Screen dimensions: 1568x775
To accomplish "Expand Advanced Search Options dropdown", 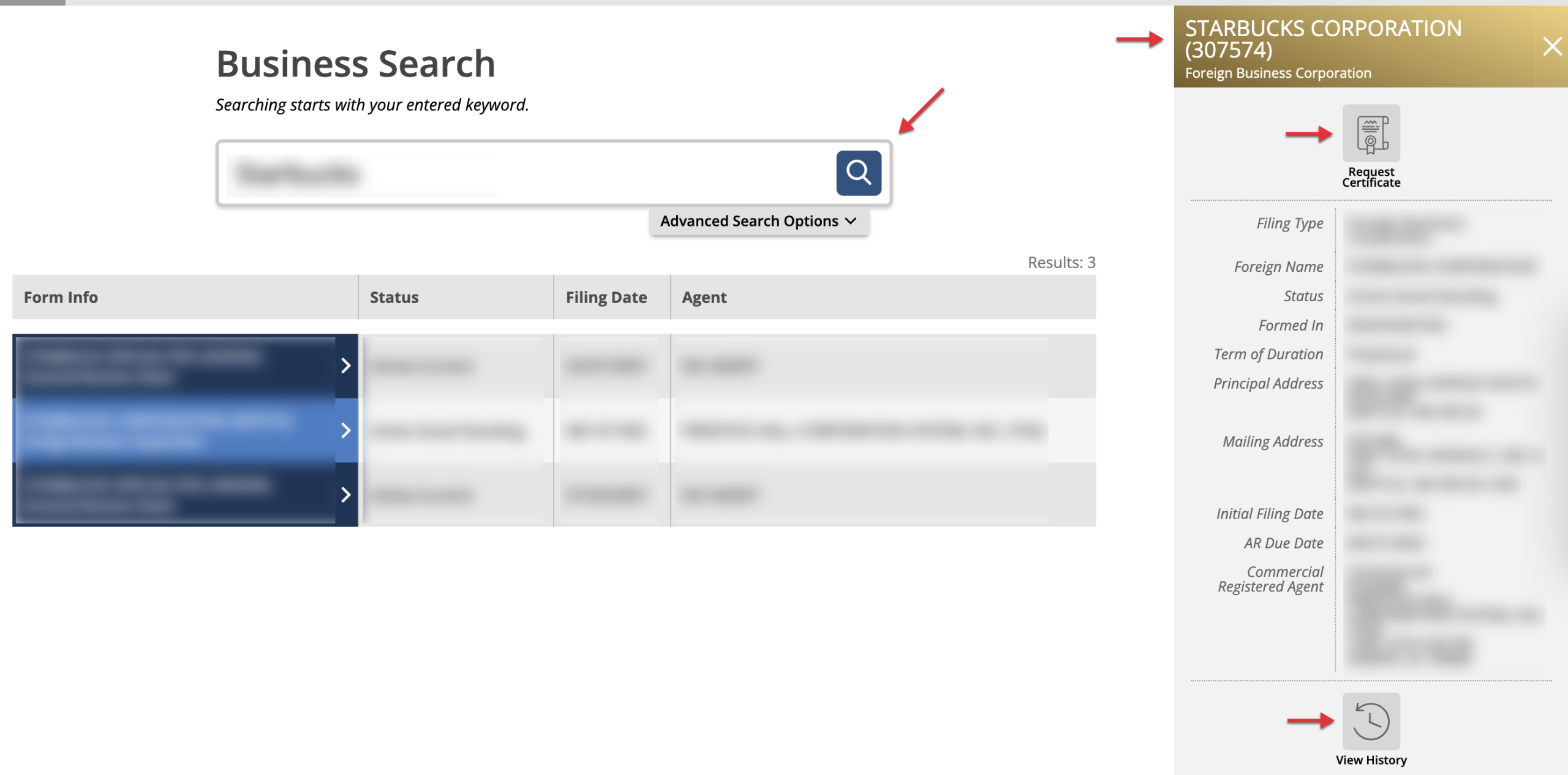I will point(758,221).
